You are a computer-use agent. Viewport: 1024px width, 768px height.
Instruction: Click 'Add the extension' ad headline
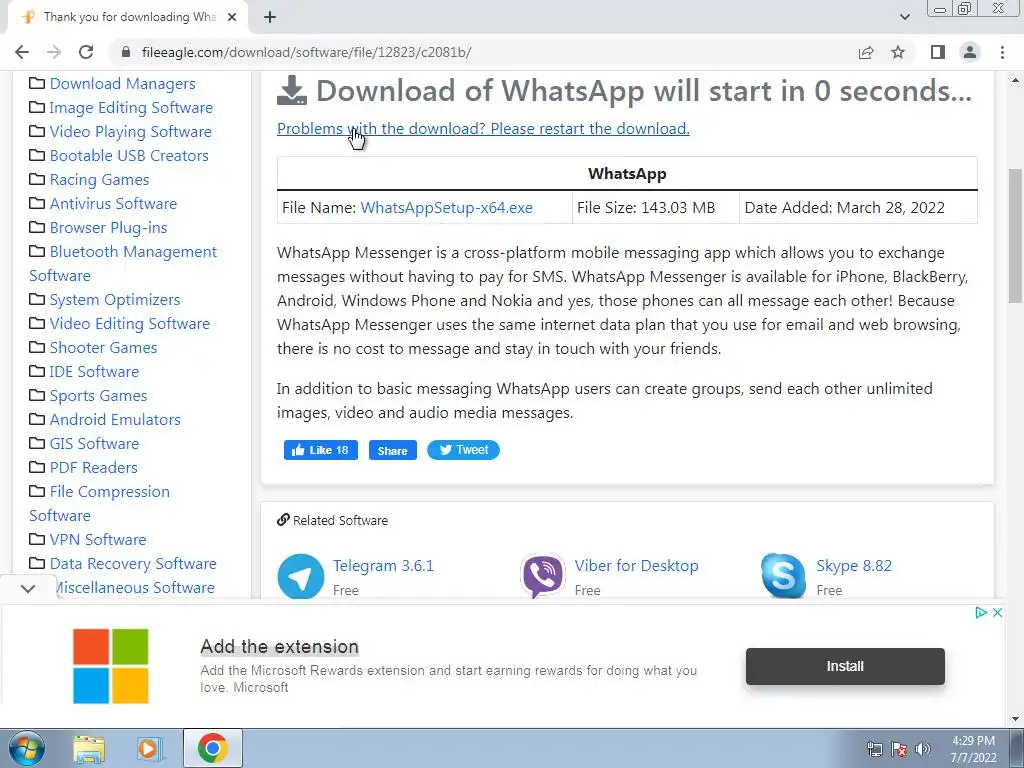point(280,647)
